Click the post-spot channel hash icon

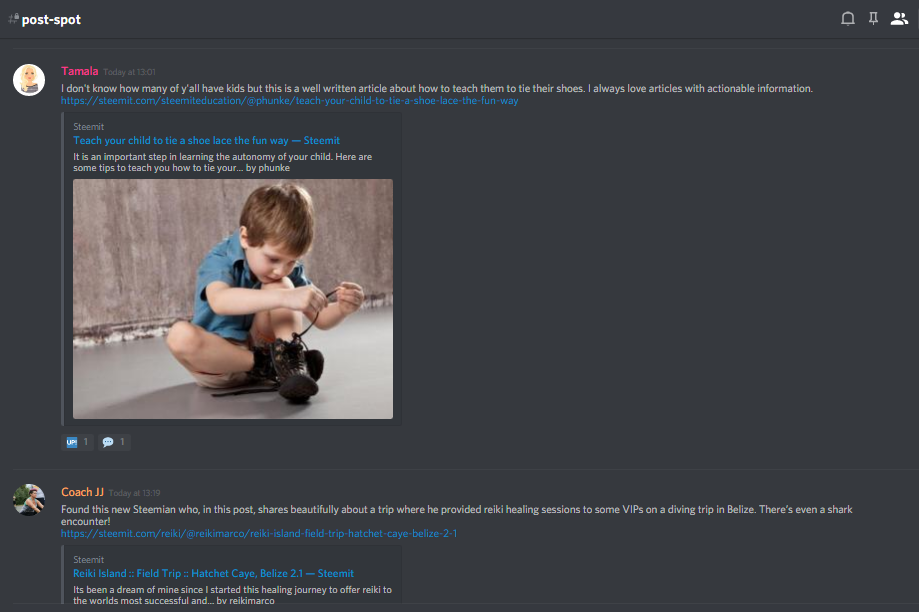13,19
